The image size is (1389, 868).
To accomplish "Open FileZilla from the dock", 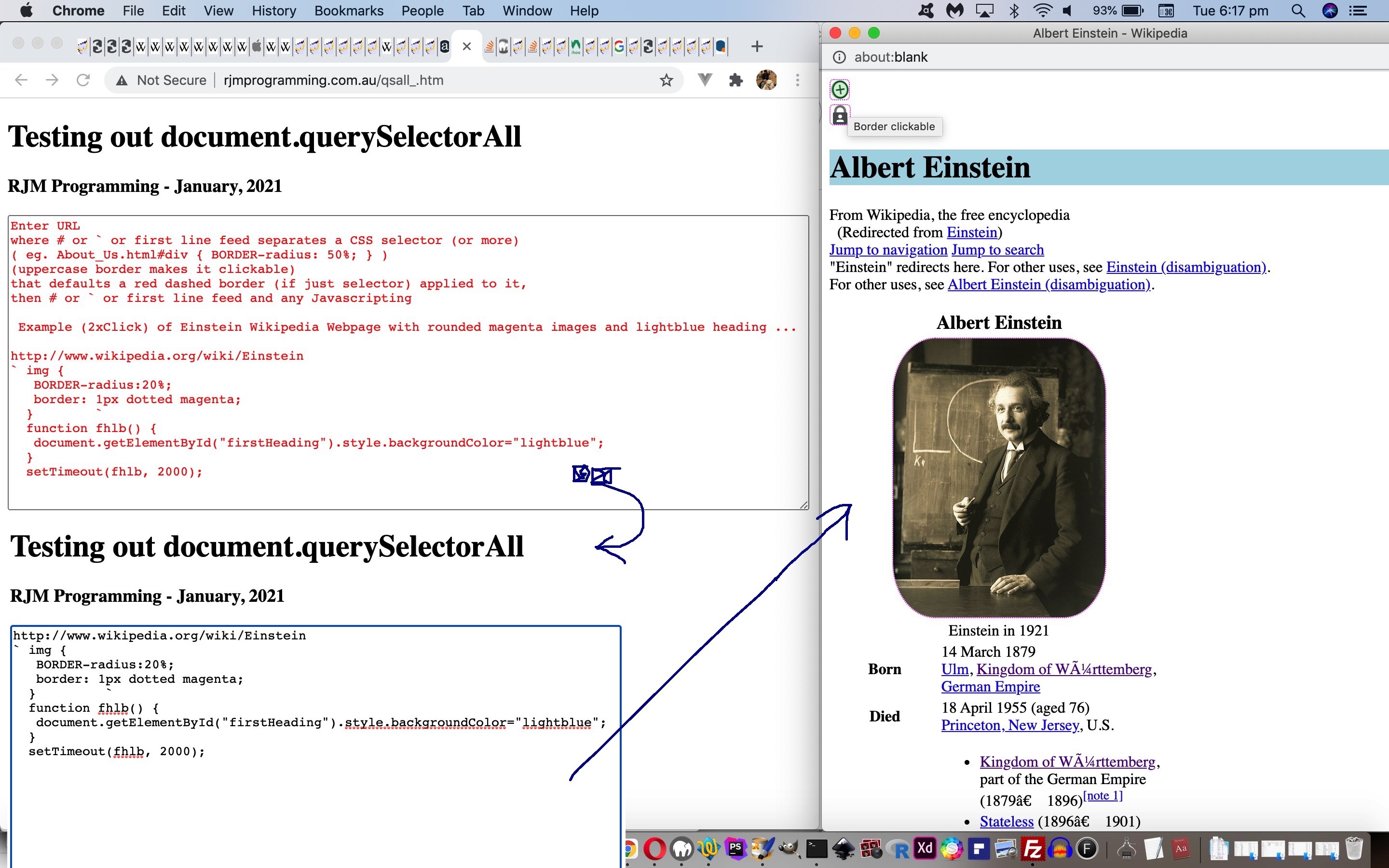I will (1033, 849).
